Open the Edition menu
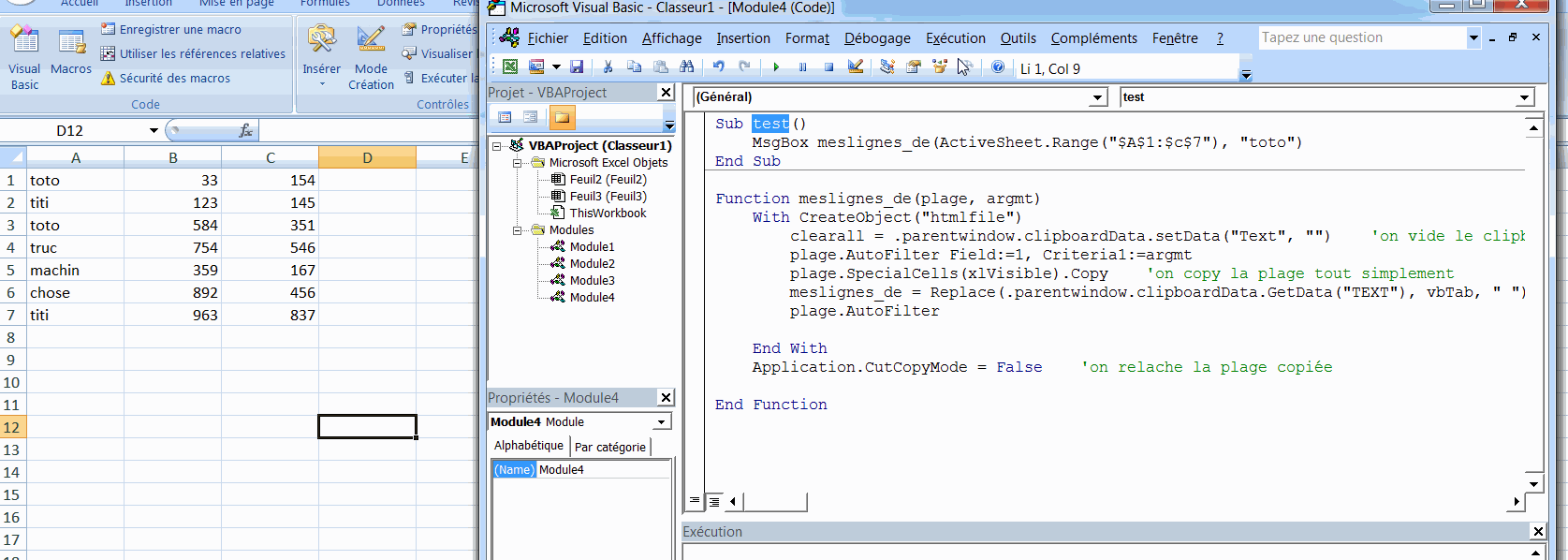Image resolution: width=1568 pixels, height=560 pixels. click(x=605, y=38)
